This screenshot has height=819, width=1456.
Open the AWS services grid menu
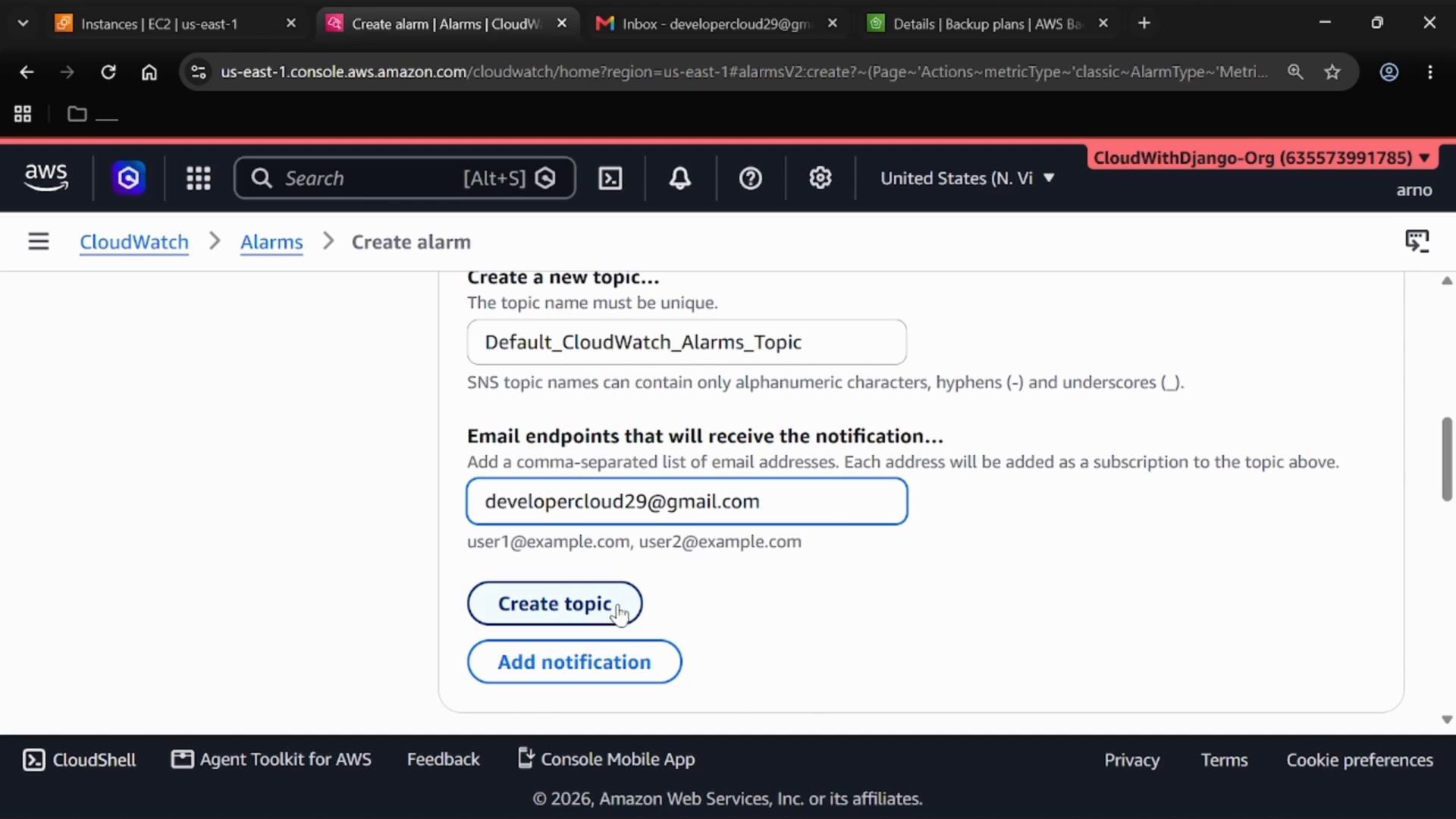pos(198,178)
